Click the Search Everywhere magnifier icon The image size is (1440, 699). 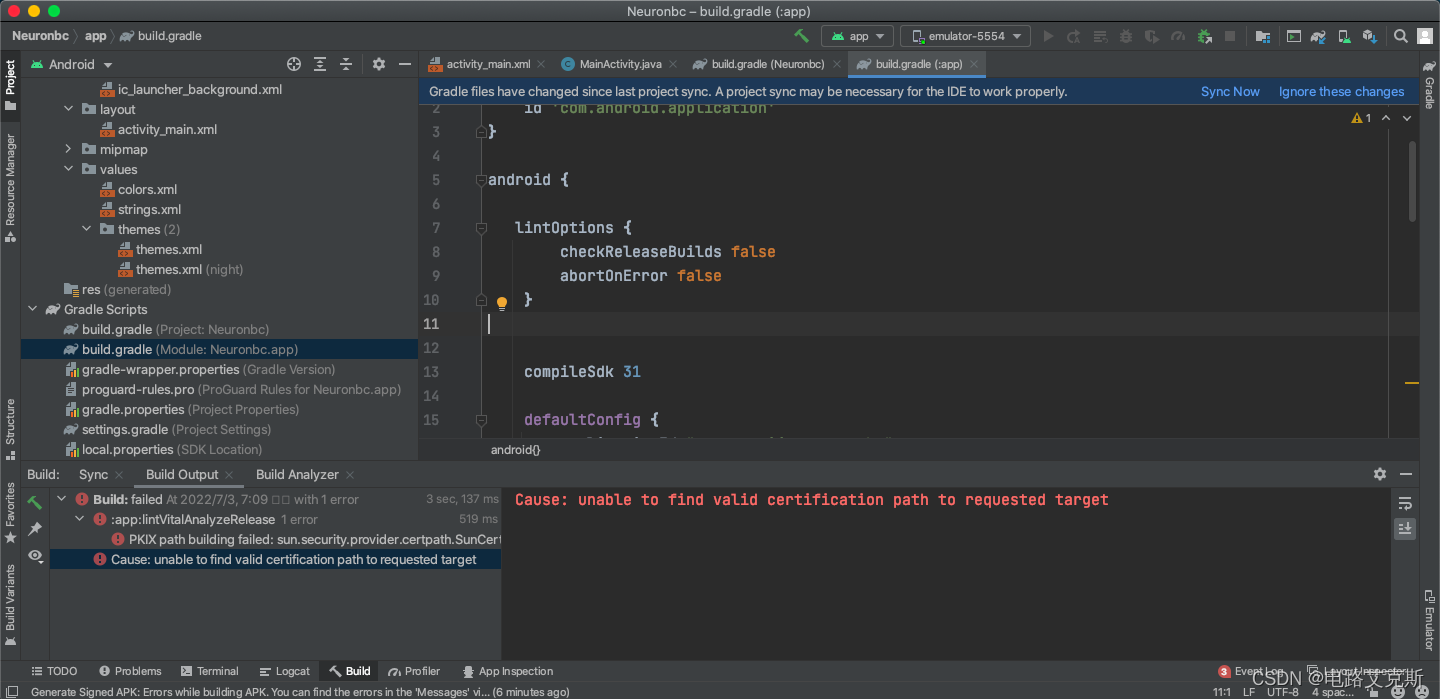click(x=1401, y=36)
